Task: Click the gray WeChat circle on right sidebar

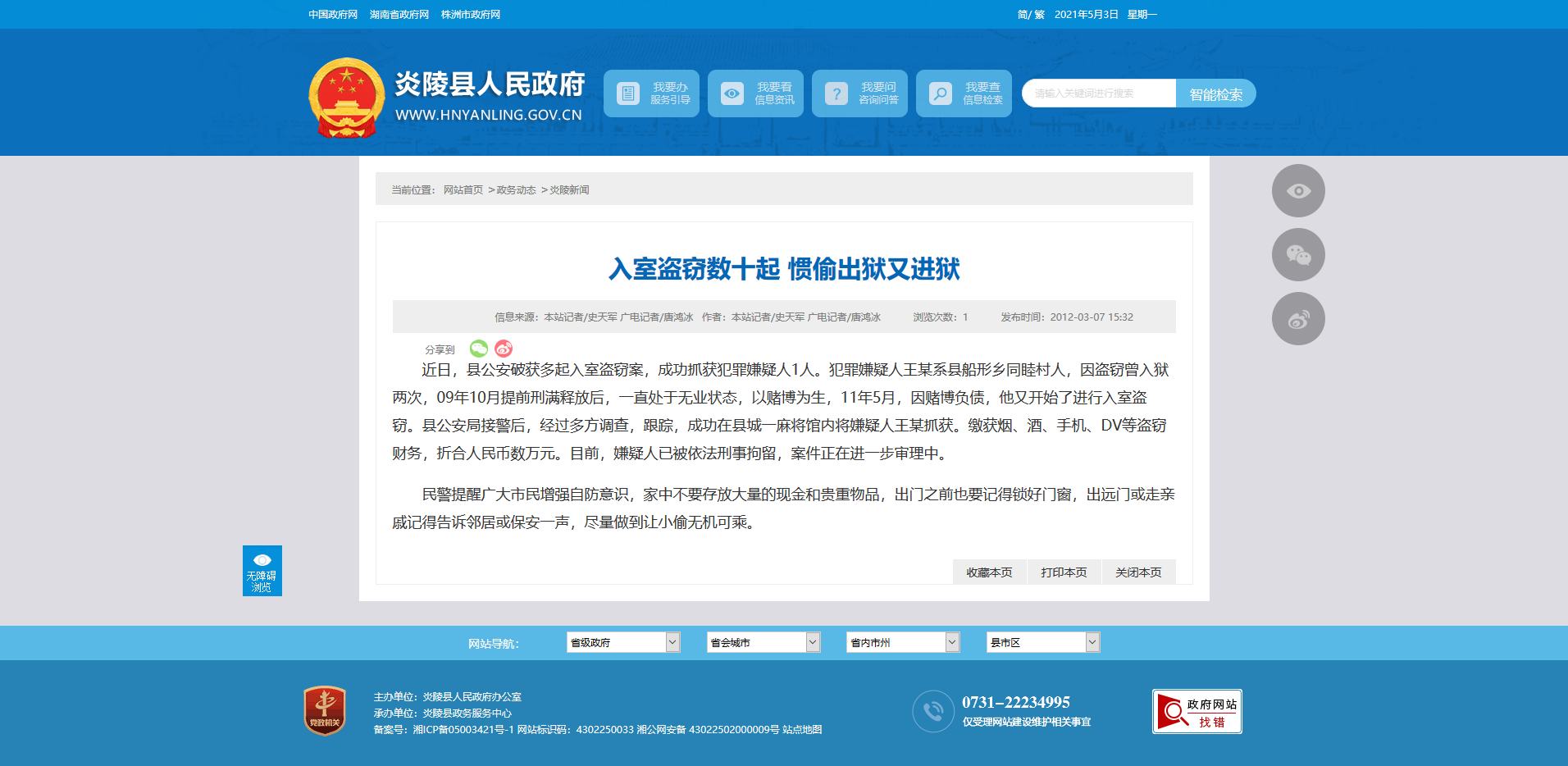Action: pyautogui.click(x=1297, y=255)
